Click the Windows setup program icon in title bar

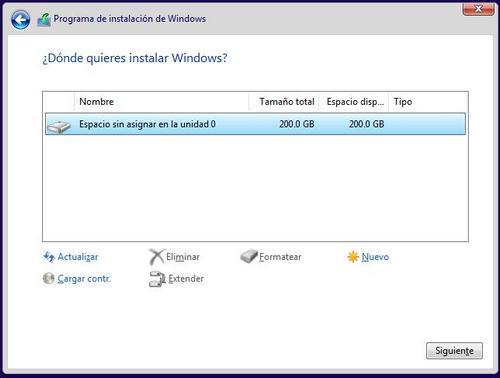coord(44,20)
